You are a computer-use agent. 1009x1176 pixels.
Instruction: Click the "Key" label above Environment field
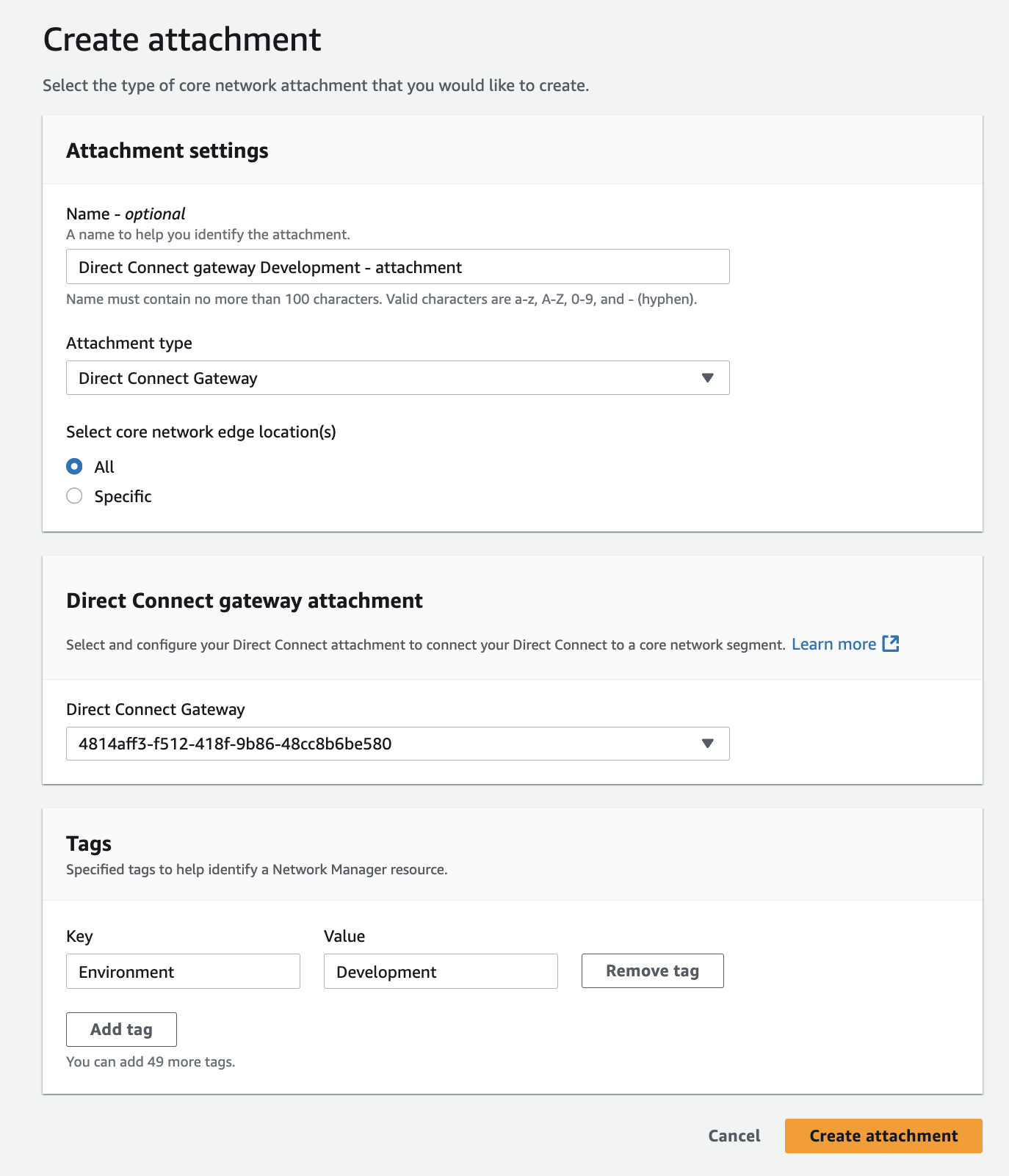point(79,937)
